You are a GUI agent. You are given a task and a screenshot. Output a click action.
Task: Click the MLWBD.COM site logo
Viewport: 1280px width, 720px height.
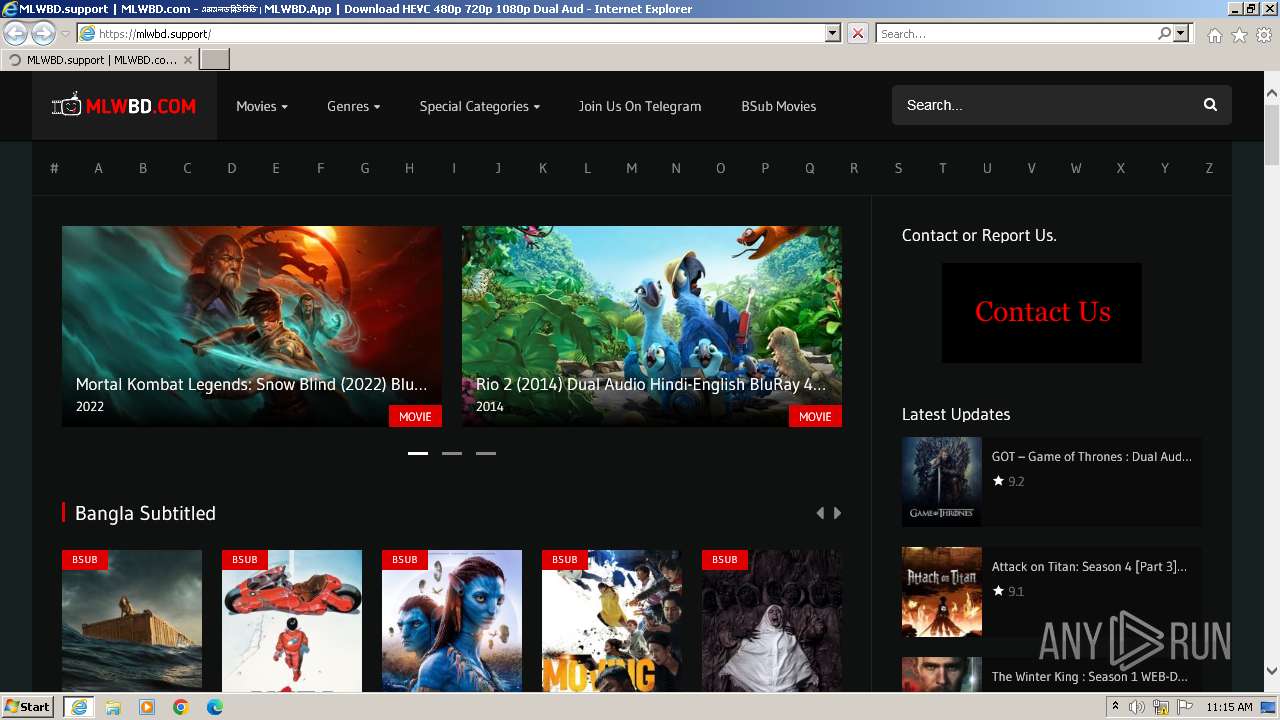point(124,105)
